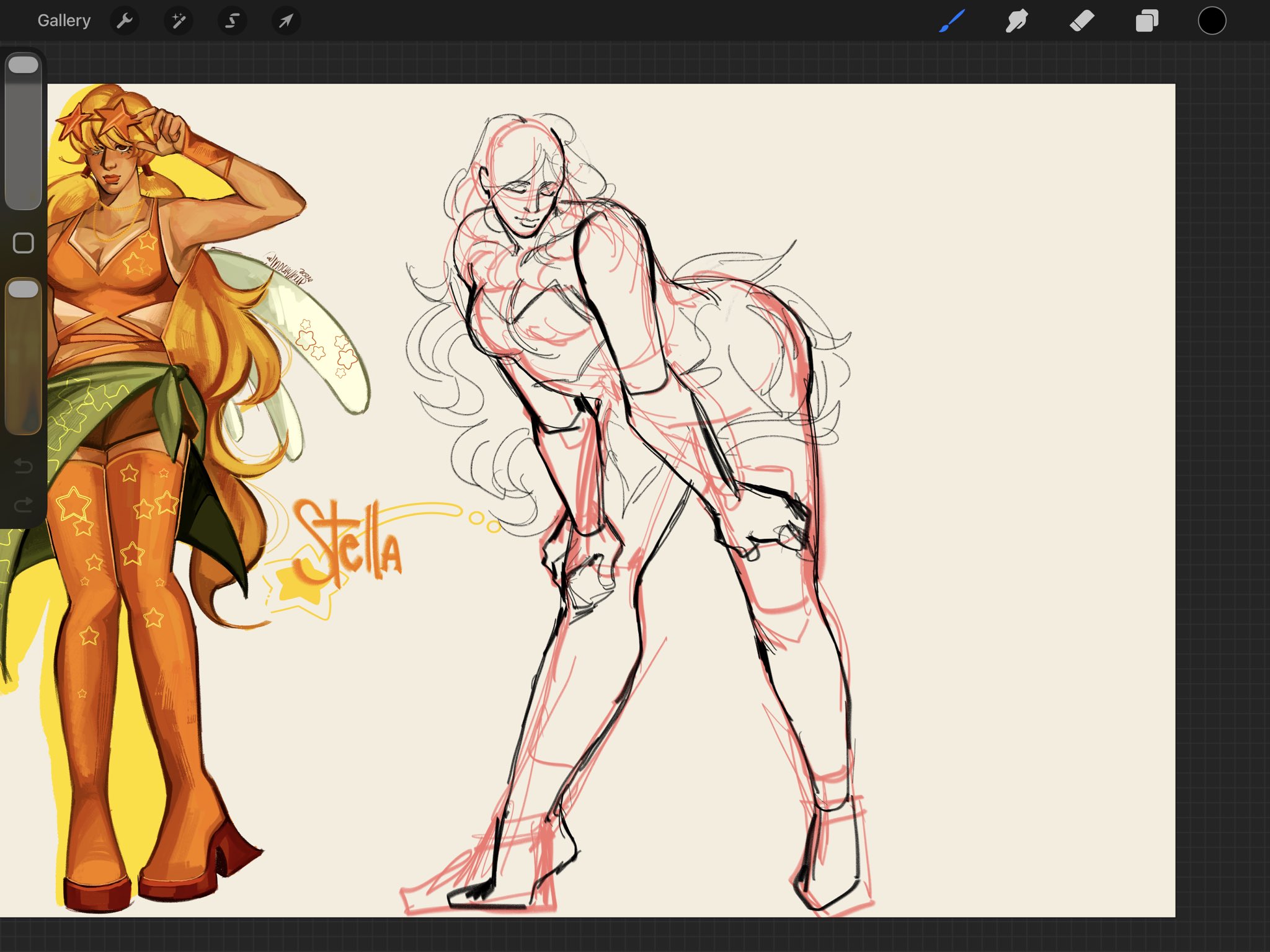The width and height of the screenshot is (1270, 952).
Task: Open the Layers panel
Action: (x=1147, y=20)
